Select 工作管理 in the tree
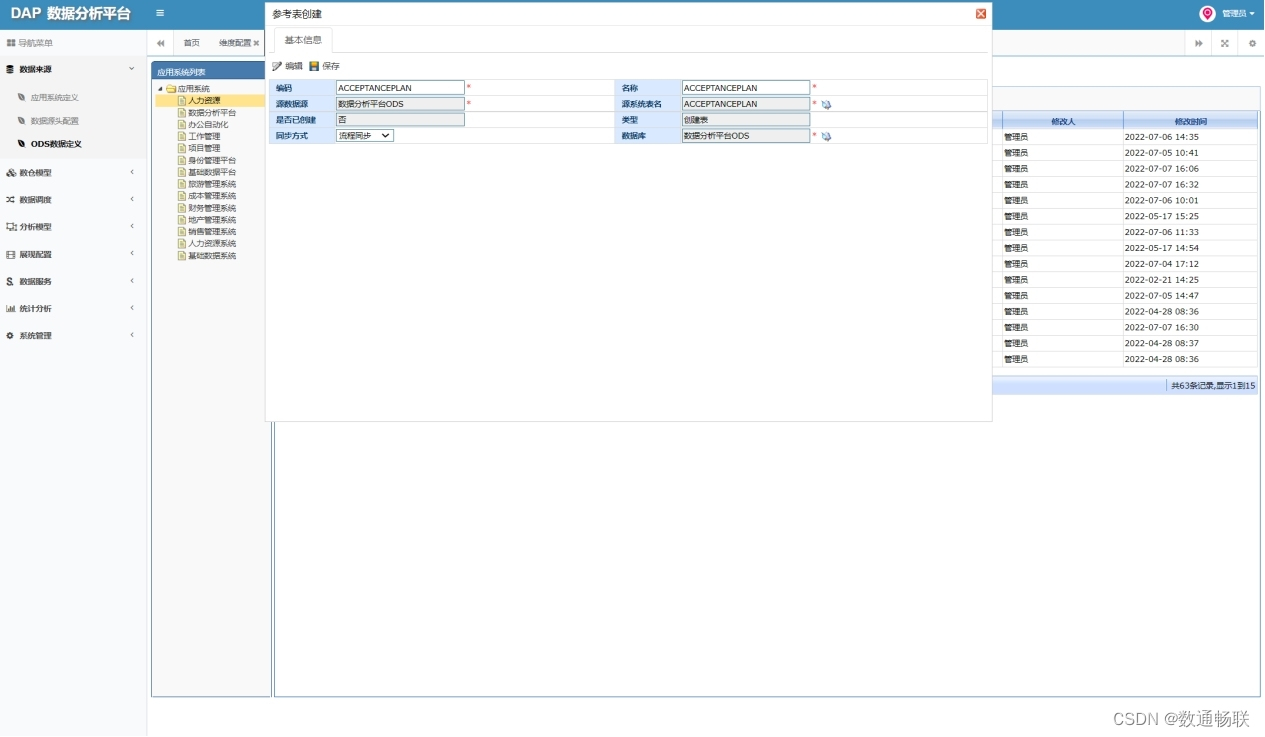The width and height of the screenshot is (1265, 737). pyautogui.click(x=204, y=136)
